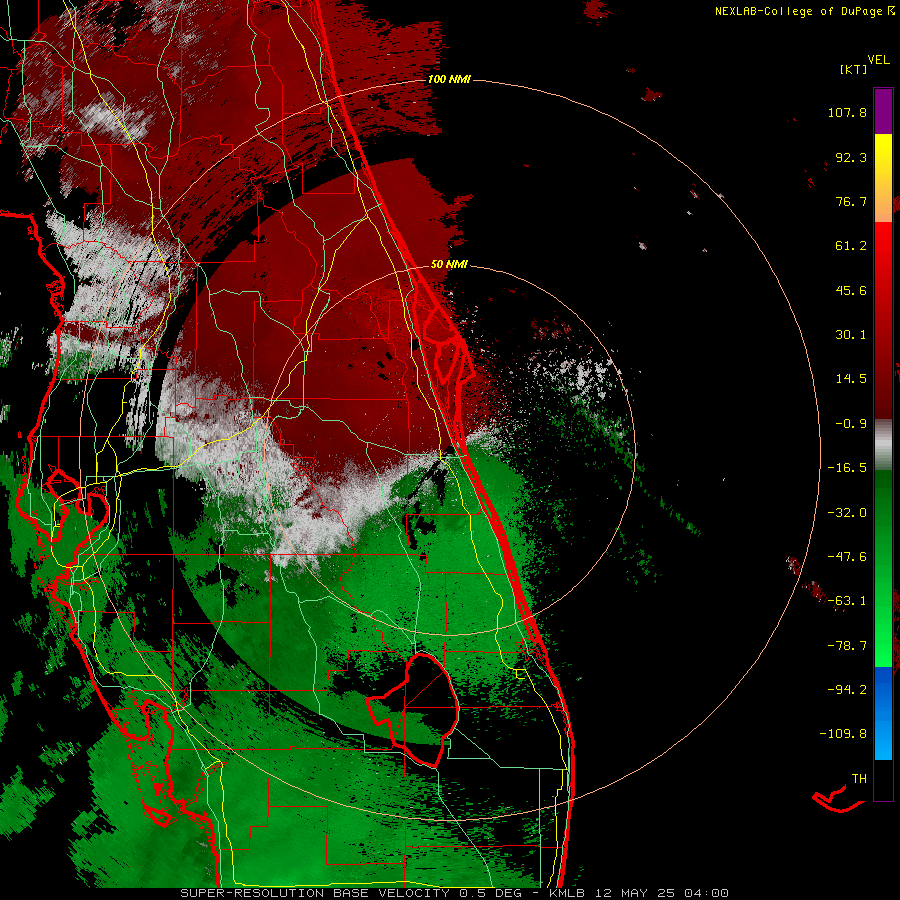900x900 pixels.
Task: Click the -16.5 velocity scale value
Action: tap(847, 467)
